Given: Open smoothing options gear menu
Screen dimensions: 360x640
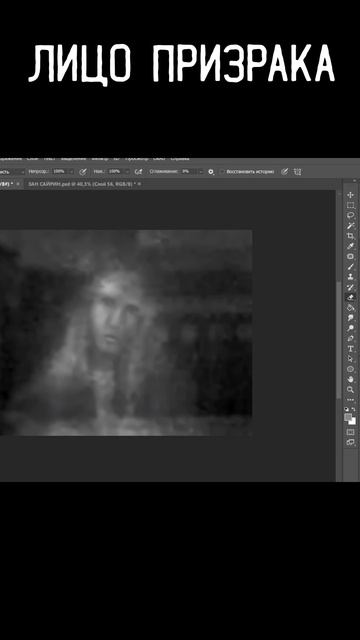Looking at the screenshot, I should [x=211, y=172].
